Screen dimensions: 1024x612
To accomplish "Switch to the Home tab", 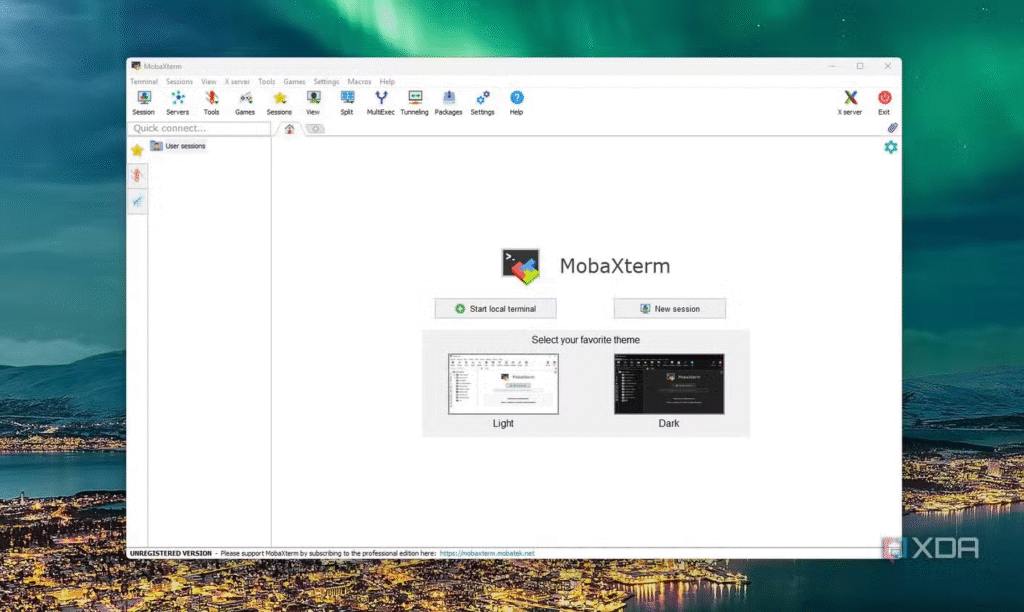I will [x=289, y=129].
